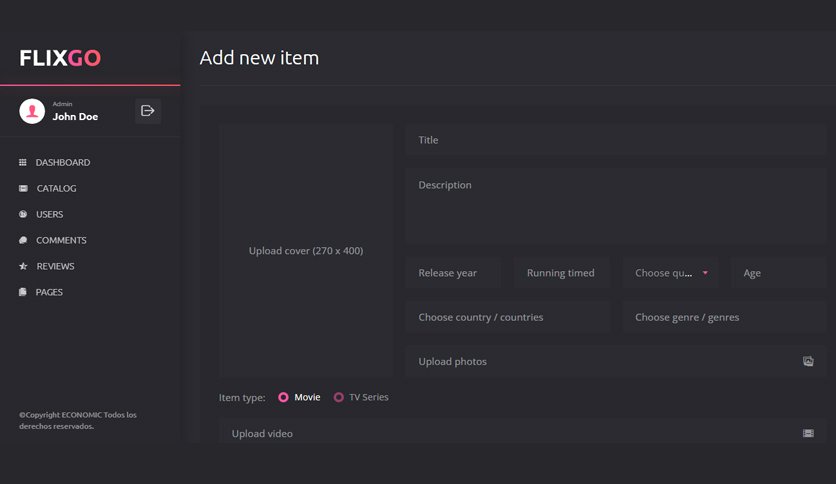Image resolution: width=836 pixels, height=484 pixels.
Task: Click the logout icon beside John Doe
Action: click(148, 111)
